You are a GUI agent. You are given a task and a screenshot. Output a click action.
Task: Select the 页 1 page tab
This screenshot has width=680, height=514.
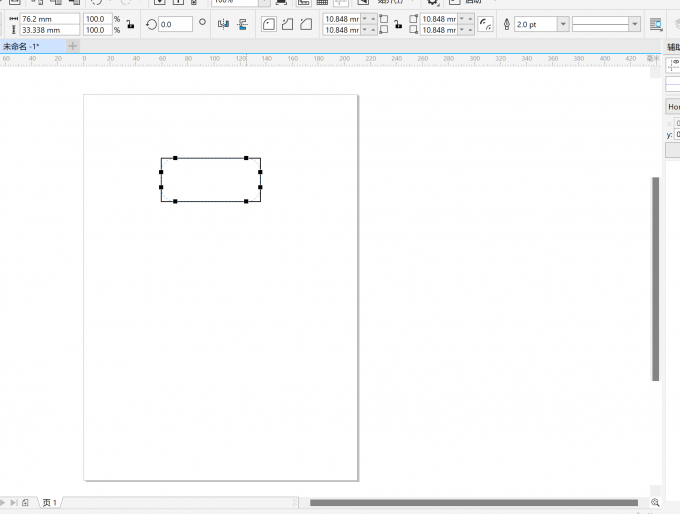coord(49,502)
